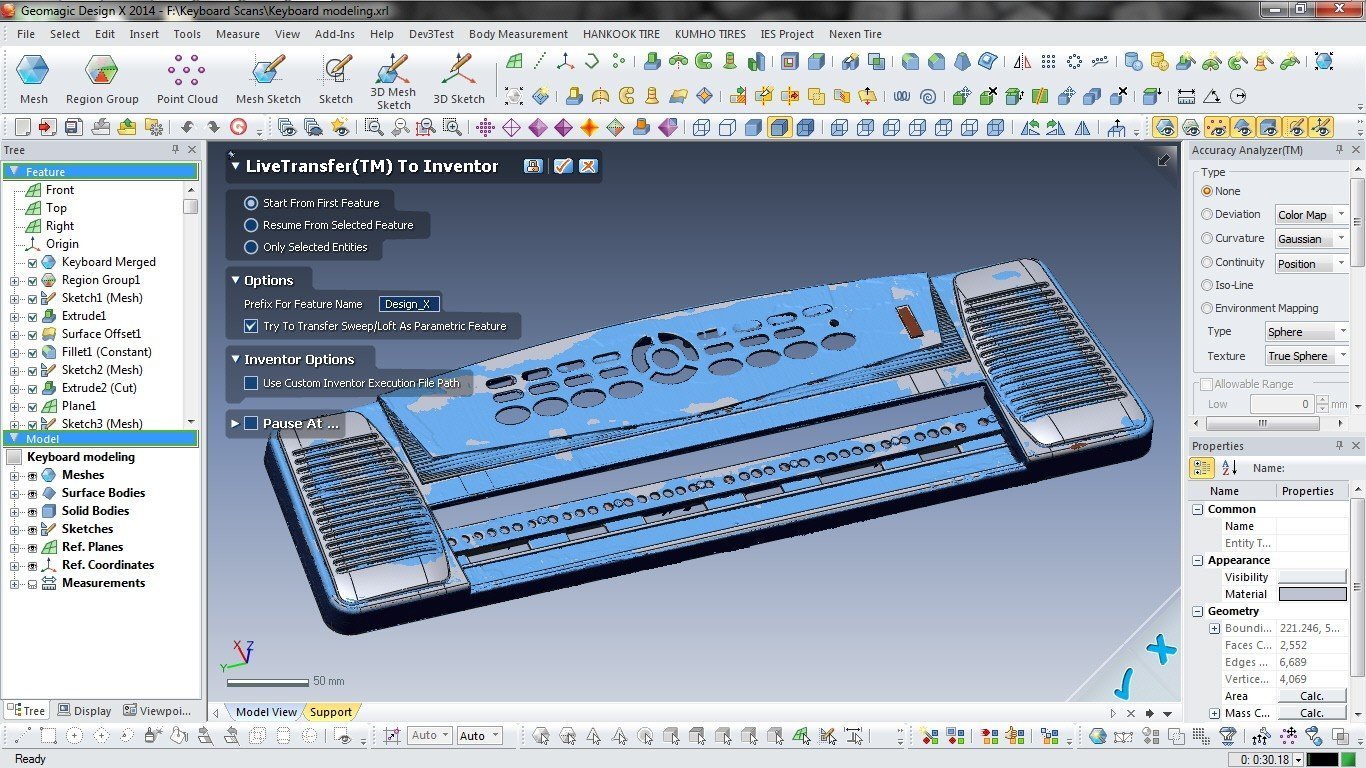Open the Color Map dropdown
The width and height of the screenshot is (1366, 768).
pos(1311,215)
